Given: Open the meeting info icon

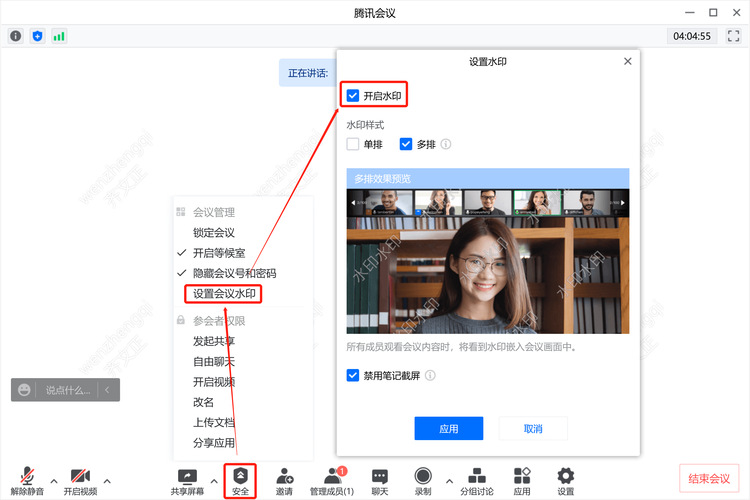Looking at the screenshot, I should tap(16, 36).
